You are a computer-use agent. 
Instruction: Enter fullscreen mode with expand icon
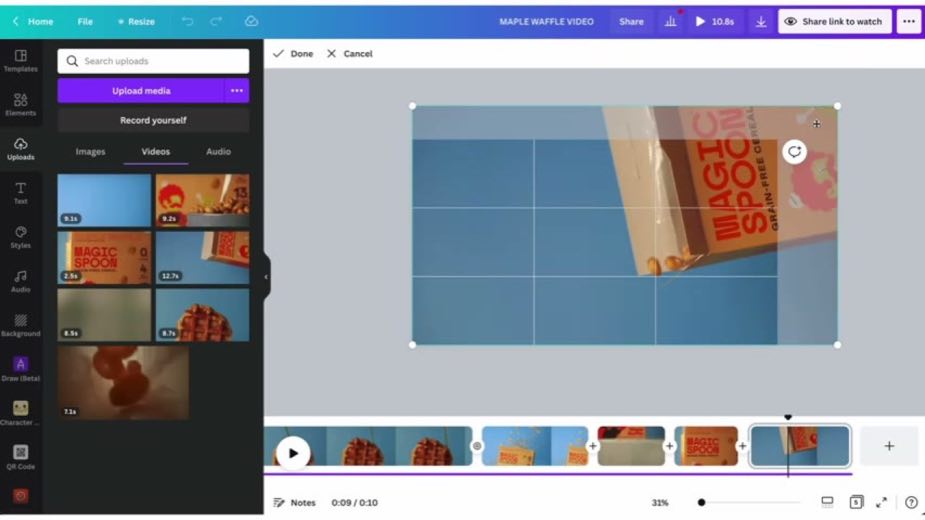(x=881, y=502)
